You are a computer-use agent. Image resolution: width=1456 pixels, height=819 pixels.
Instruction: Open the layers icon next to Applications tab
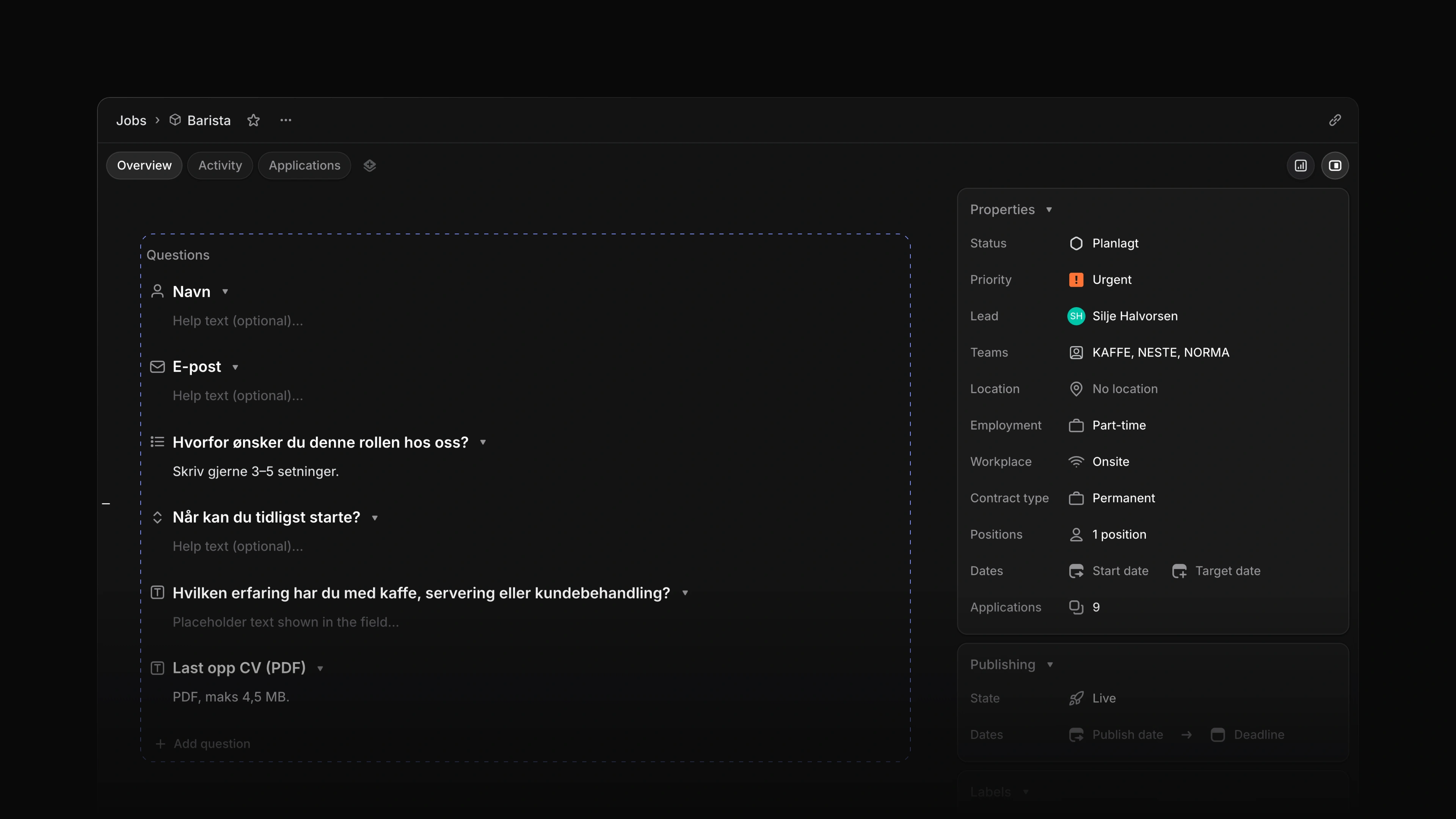pyautogui.click(x=370, y=166)
